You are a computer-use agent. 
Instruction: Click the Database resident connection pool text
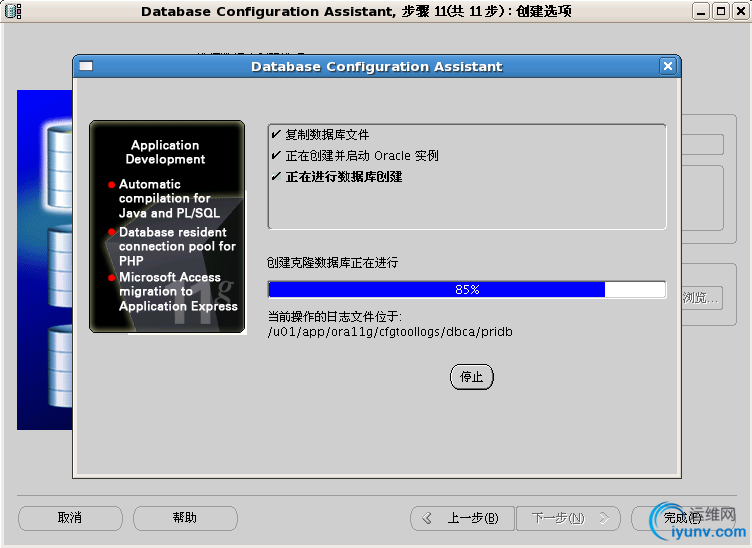177,246
